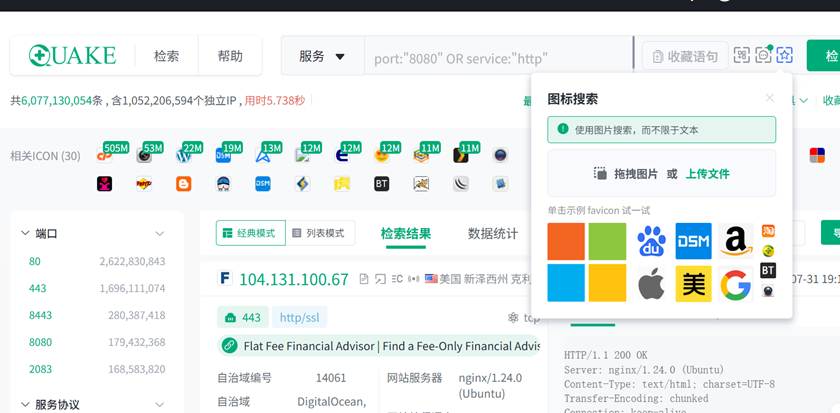Select the blue-yellow diamond related icon
840x413 pixels.
point(302,184)
